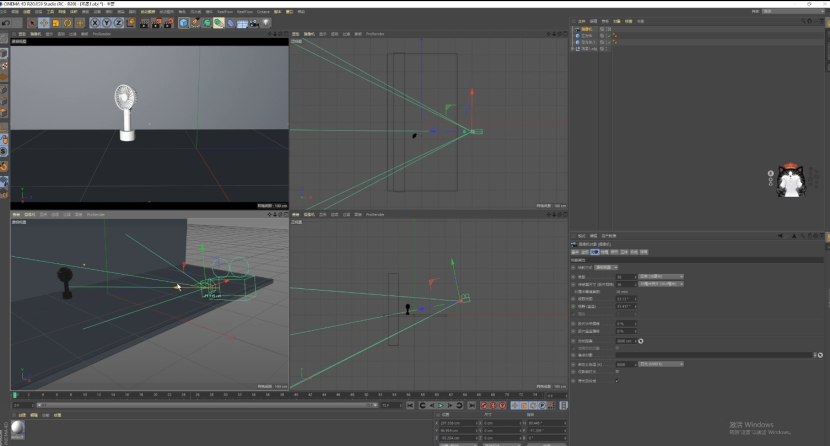Toggle the X-axis lock icon

tap(94, 23)
